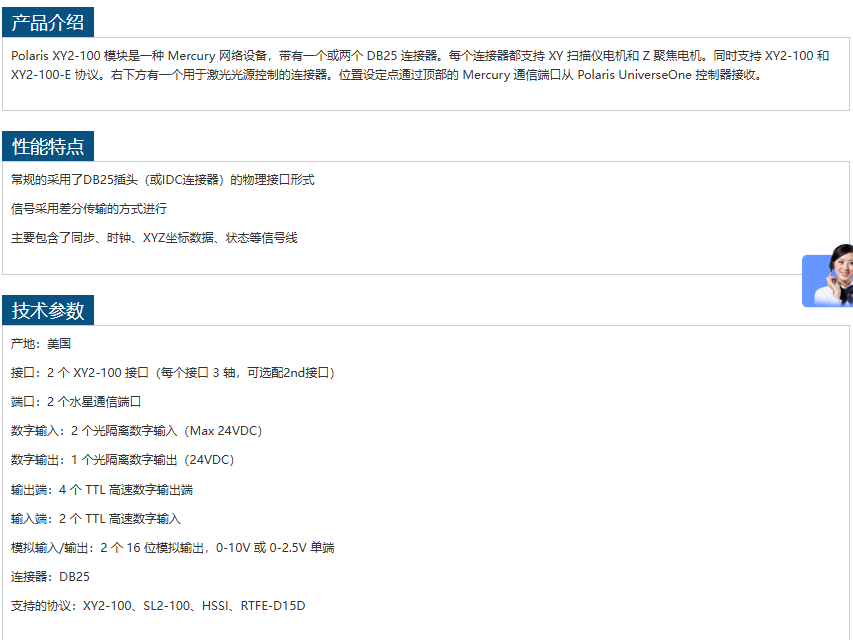This screenshot has height=640, width=853.
Task: Click the 接口：2 个 XY2-100 接口 line
Action: click(x=172, y=373)
